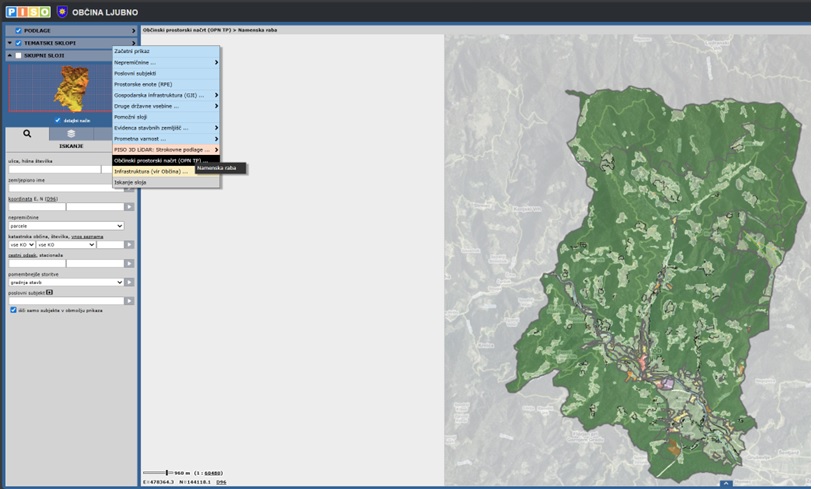The width and height of the screenshot is (814, 489).
Task: Click the map scale bar slider
Action: click(167, 472)
